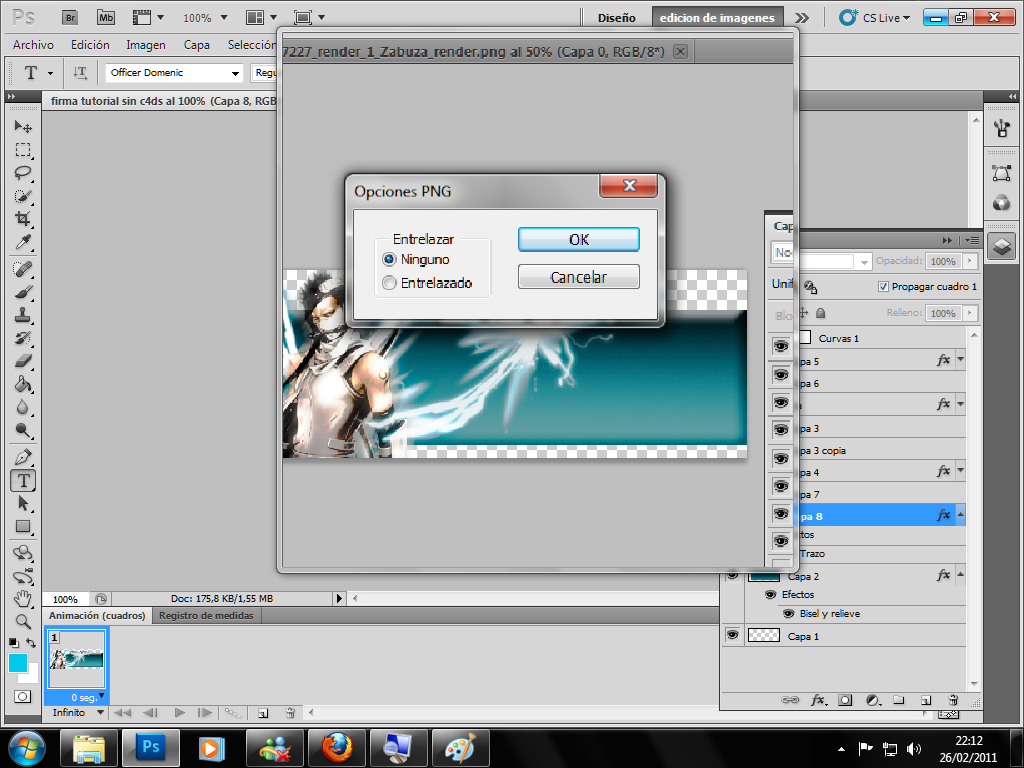Select the edicion de imagenes workspace

717,18
